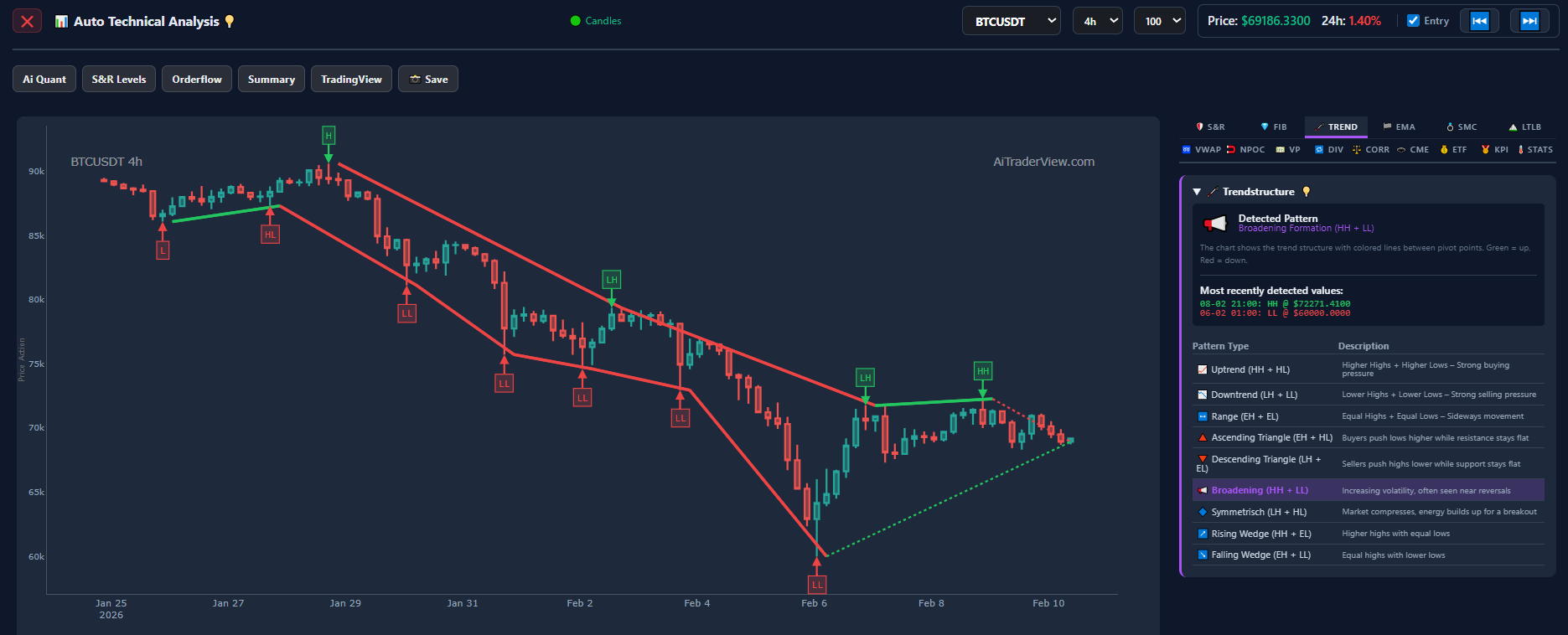The width and height of the screenshot is (1568, 635).
Task: Switch to the FIB tab
Action: click(x=1273, y=127)
